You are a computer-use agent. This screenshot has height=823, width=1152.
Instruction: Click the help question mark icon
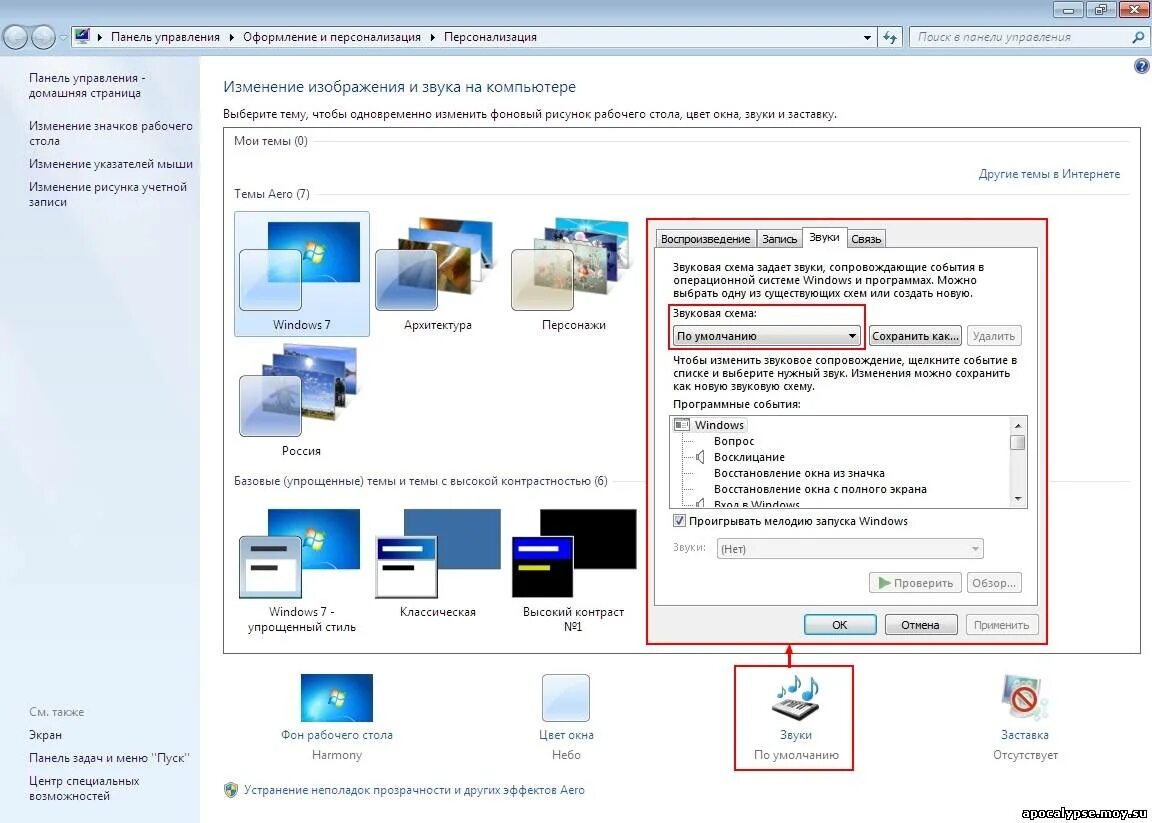tap(1141, 66)
